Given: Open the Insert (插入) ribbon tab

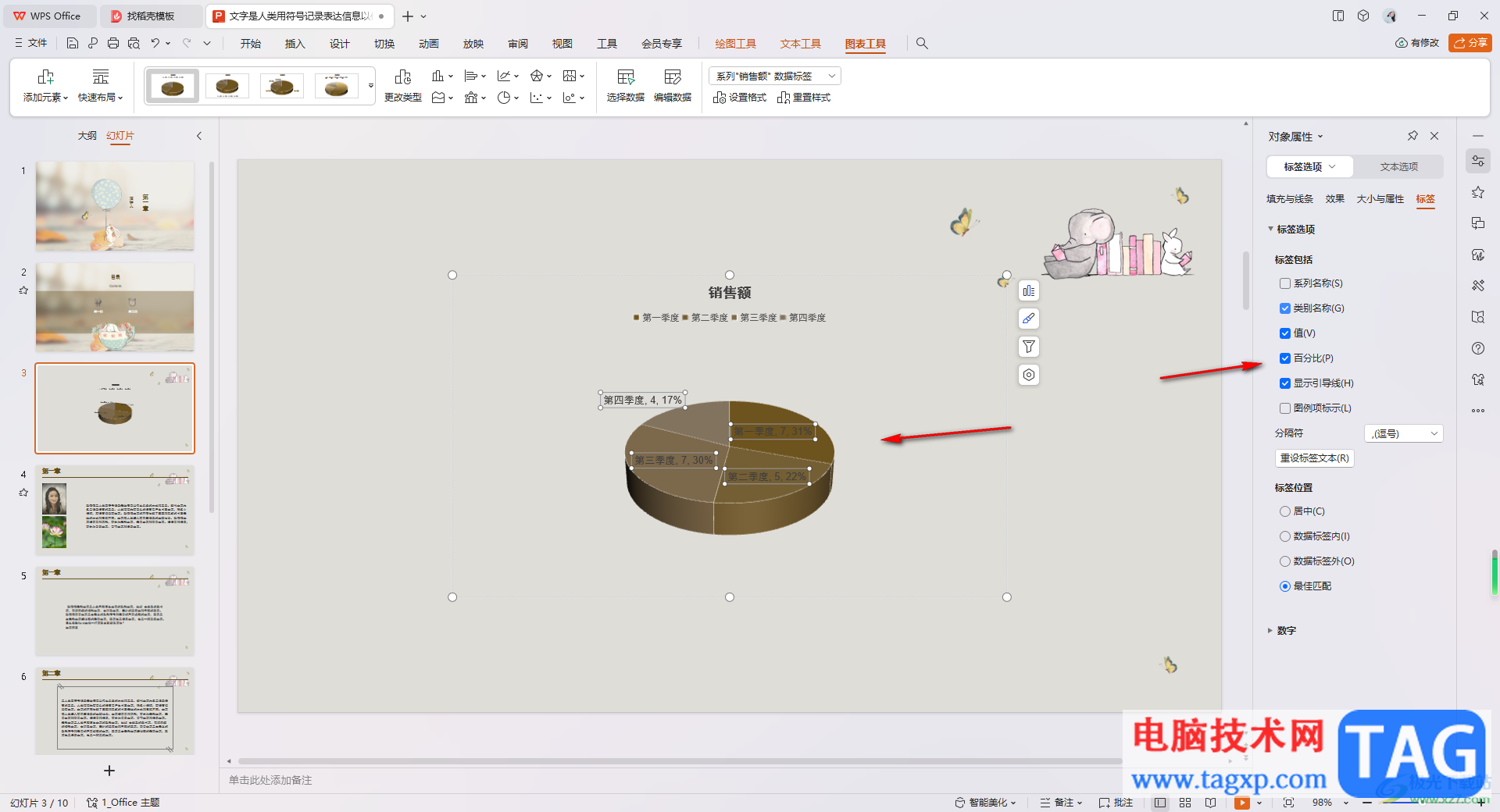Looking at the screenshot, I should point(295,44).
